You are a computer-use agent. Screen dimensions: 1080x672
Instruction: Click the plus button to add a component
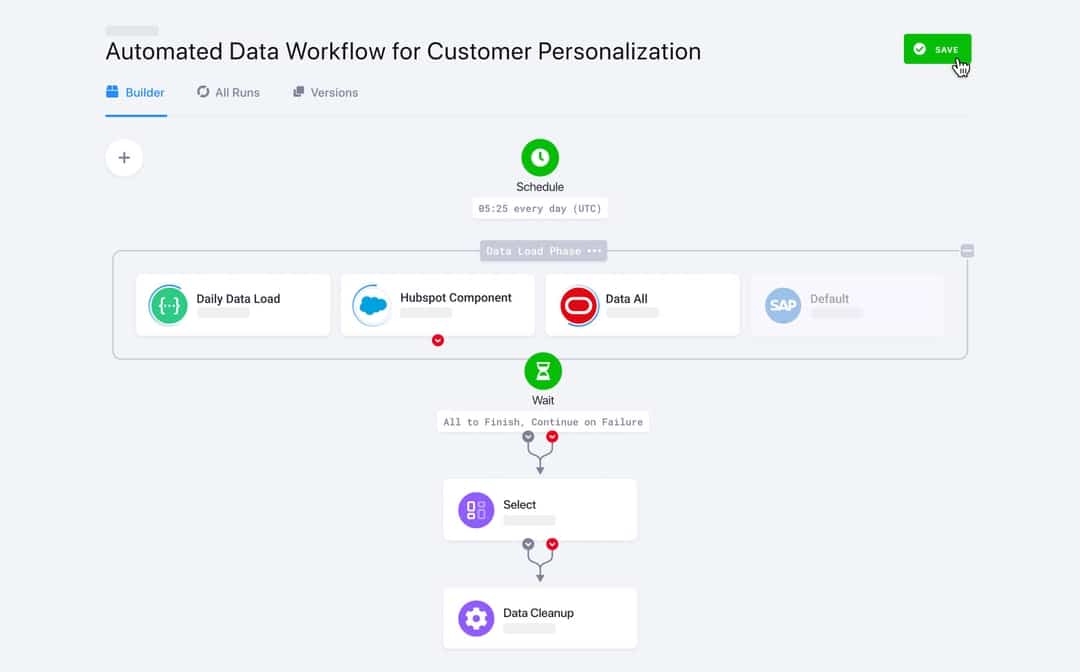pyautogui.click(x=124, y=157)
